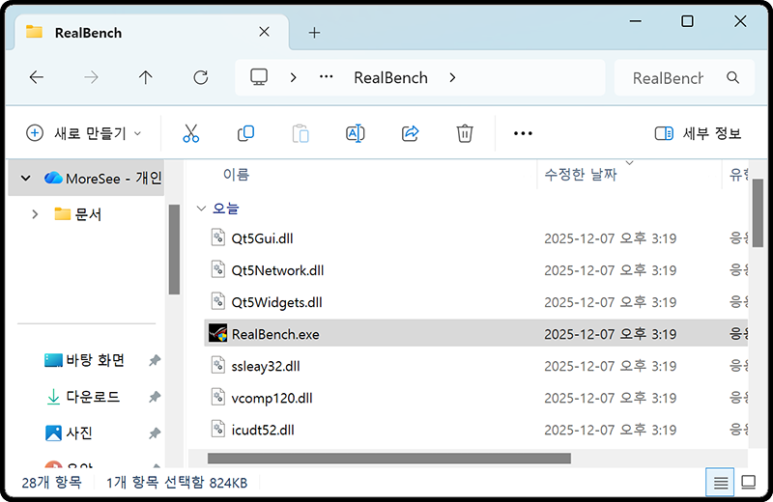The width and height of the screenshot is (773, 502).
Task: Open 다운로드 quick access item
Action: click(x=83, y=396)
